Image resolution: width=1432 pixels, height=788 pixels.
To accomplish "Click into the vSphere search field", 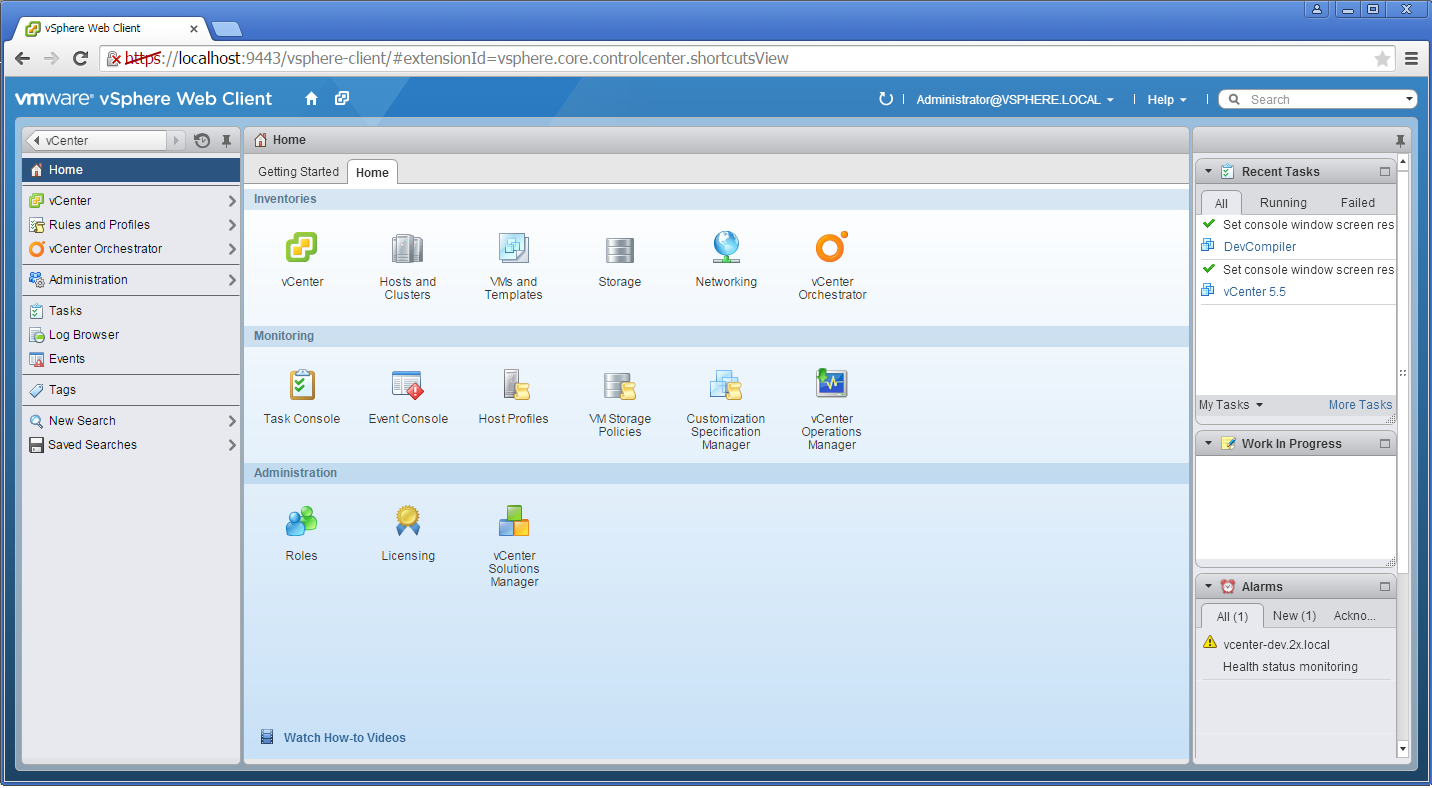I will [x=1320, y=99].
